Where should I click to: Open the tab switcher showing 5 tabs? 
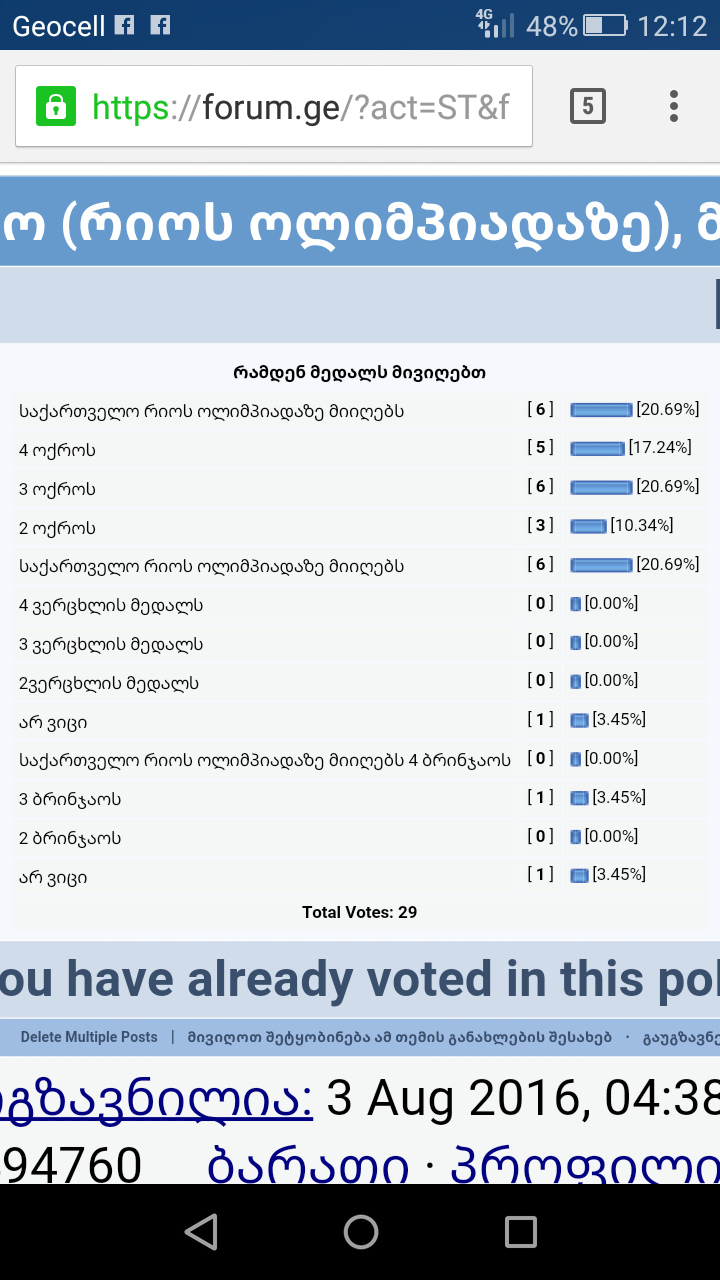click(x=588, y=106)
